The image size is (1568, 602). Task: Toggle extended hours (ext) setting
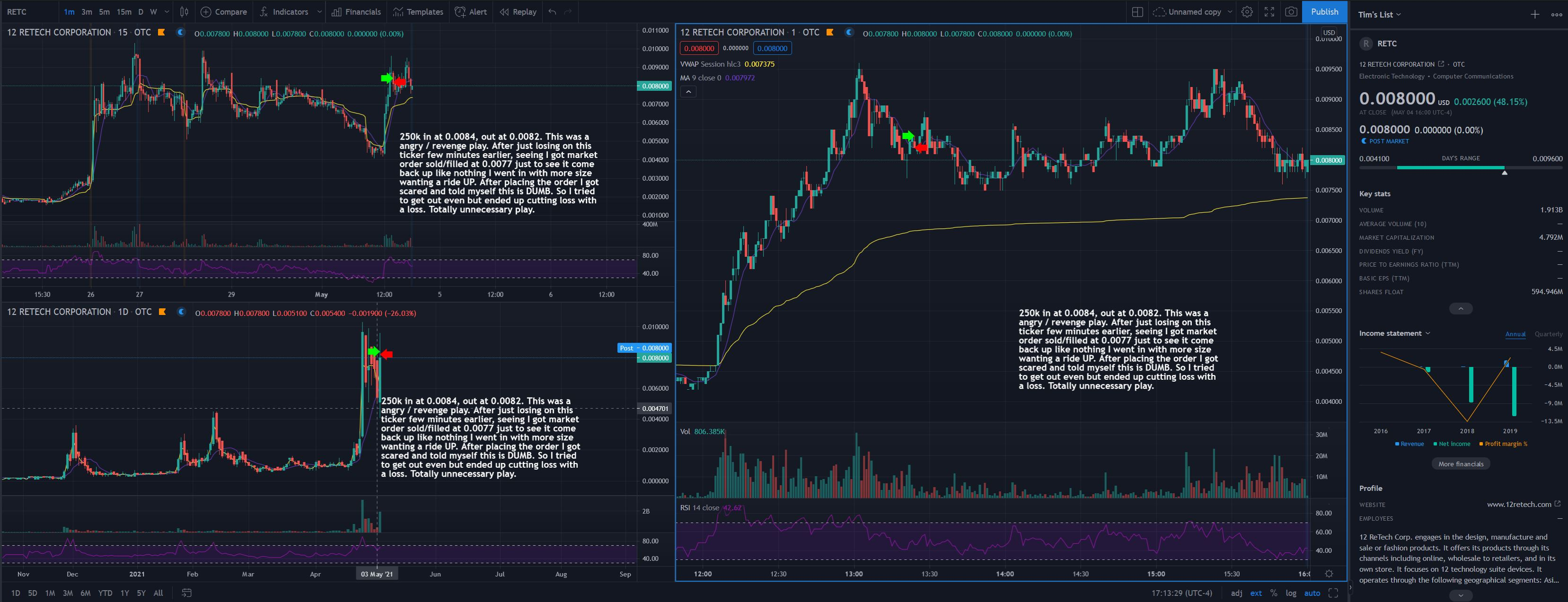click(x=1256, y=593)
